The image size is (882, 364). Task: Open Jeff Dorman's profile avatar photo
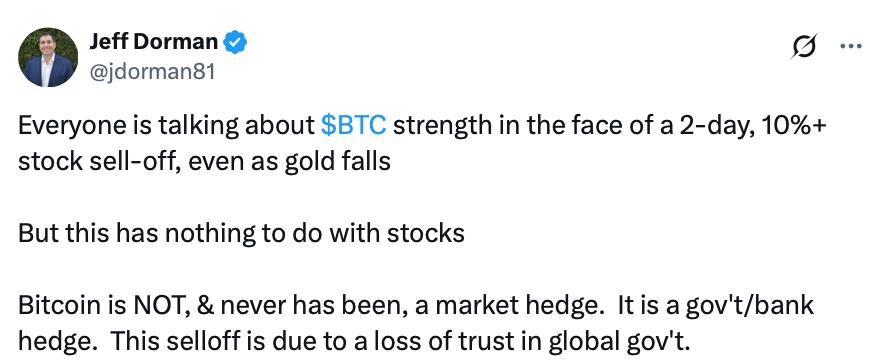(x=48, y=57)
